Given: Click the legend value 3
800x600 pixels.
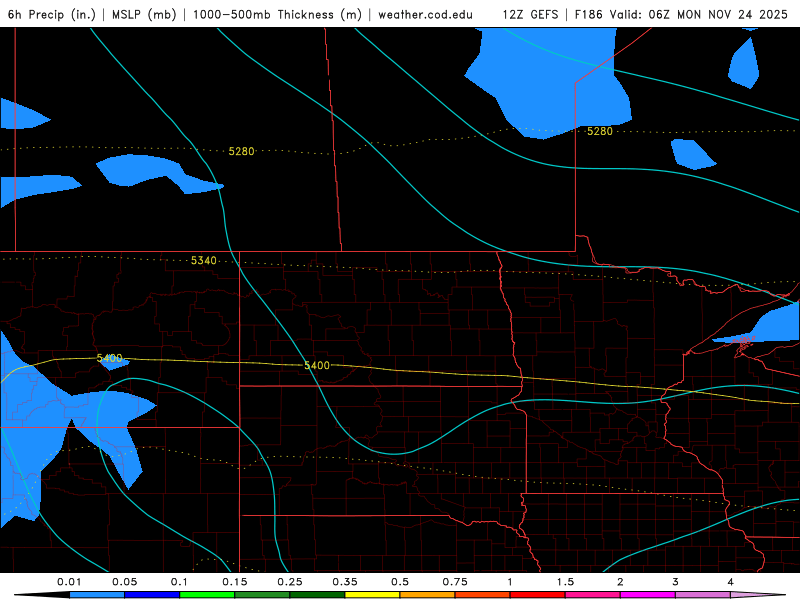Looking at the screenshot, I should click(x=676, y=582).
